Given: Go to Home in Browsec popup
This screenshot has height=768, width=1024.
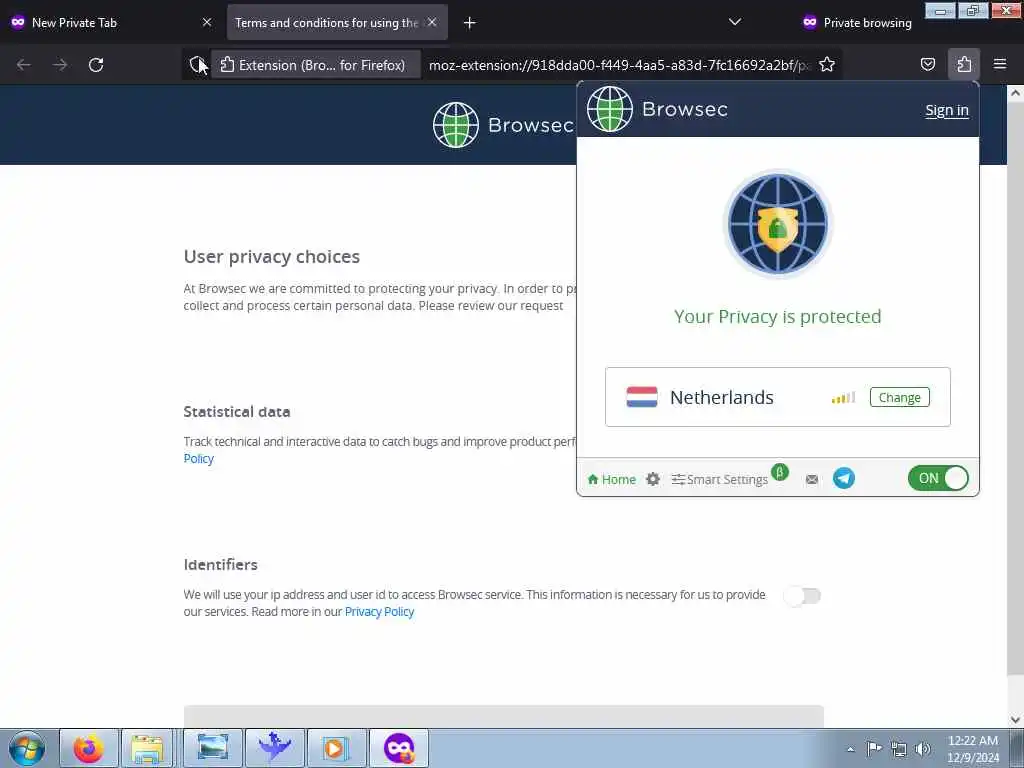Looking at the screenshot, I should pyautogui.click(x=611, y=479).
